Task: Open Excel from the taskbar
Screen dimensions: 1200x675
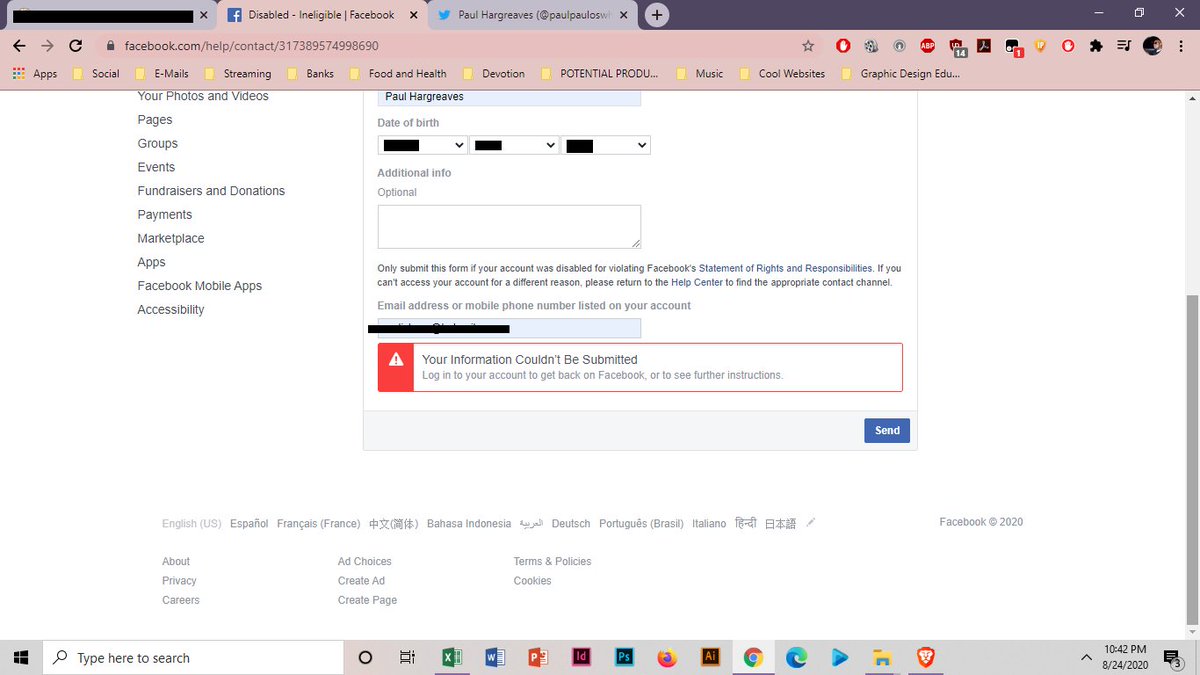Action: pyautogui.click(x=451, y=657)
